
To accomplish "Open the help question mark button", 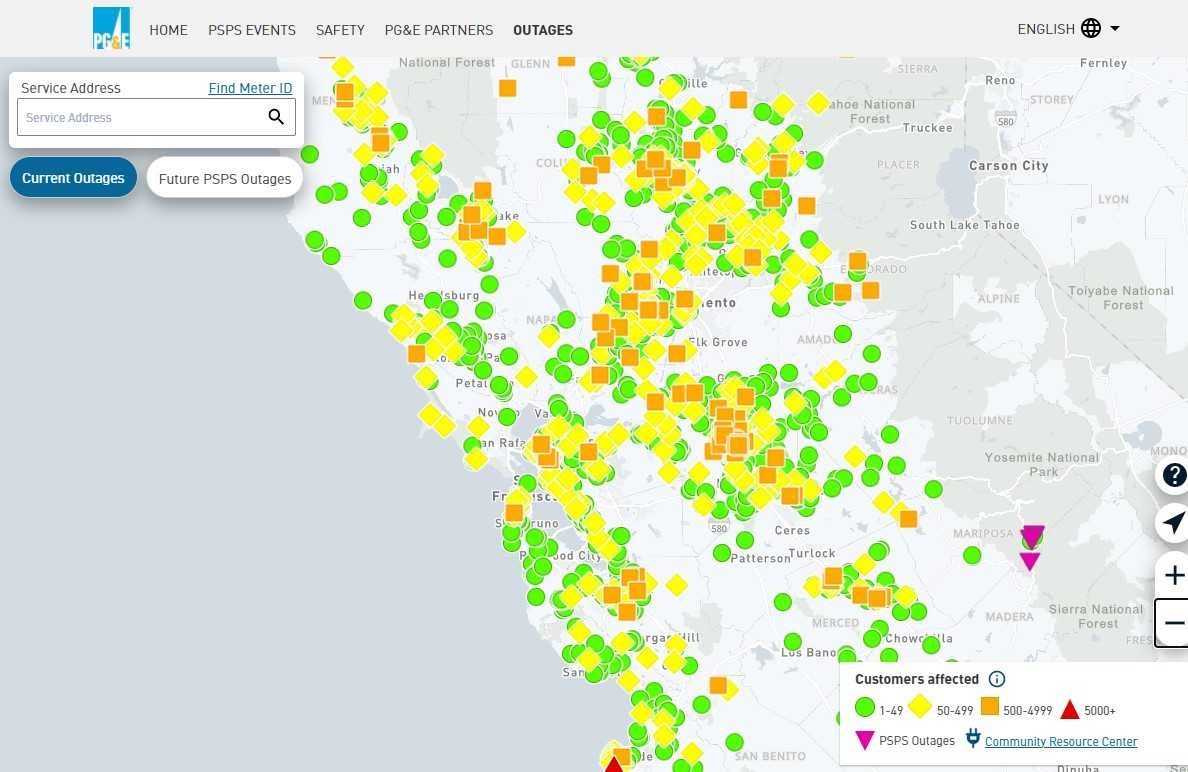I will pyautogui.click(x=1174, y=476).
